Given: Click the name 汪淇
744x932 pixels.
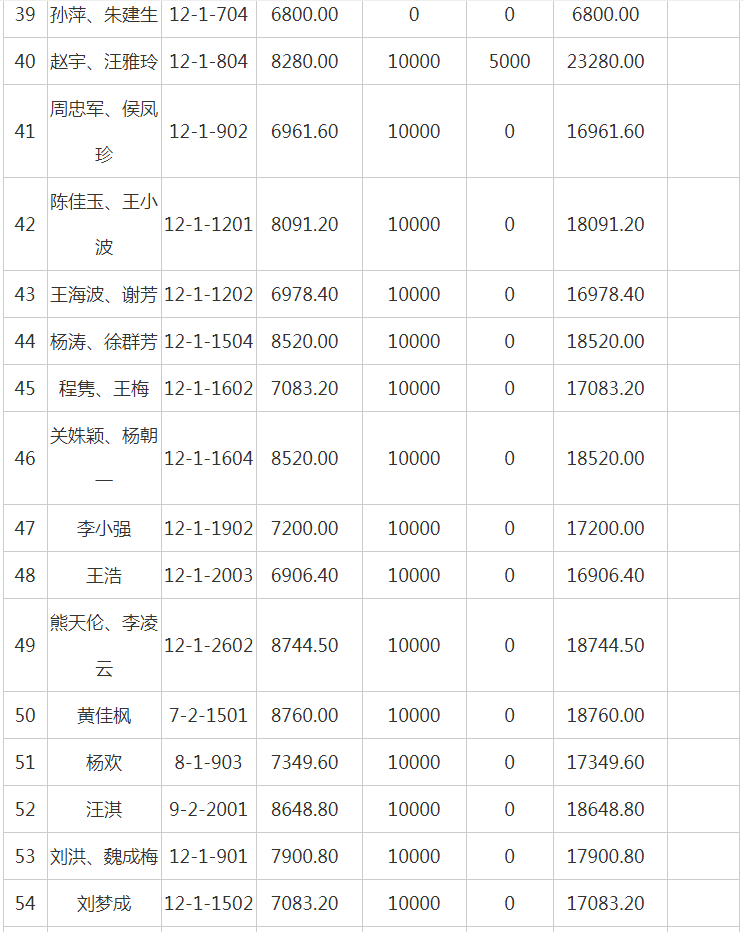Looking at the screenshot, I should click(x=104, y=809).
